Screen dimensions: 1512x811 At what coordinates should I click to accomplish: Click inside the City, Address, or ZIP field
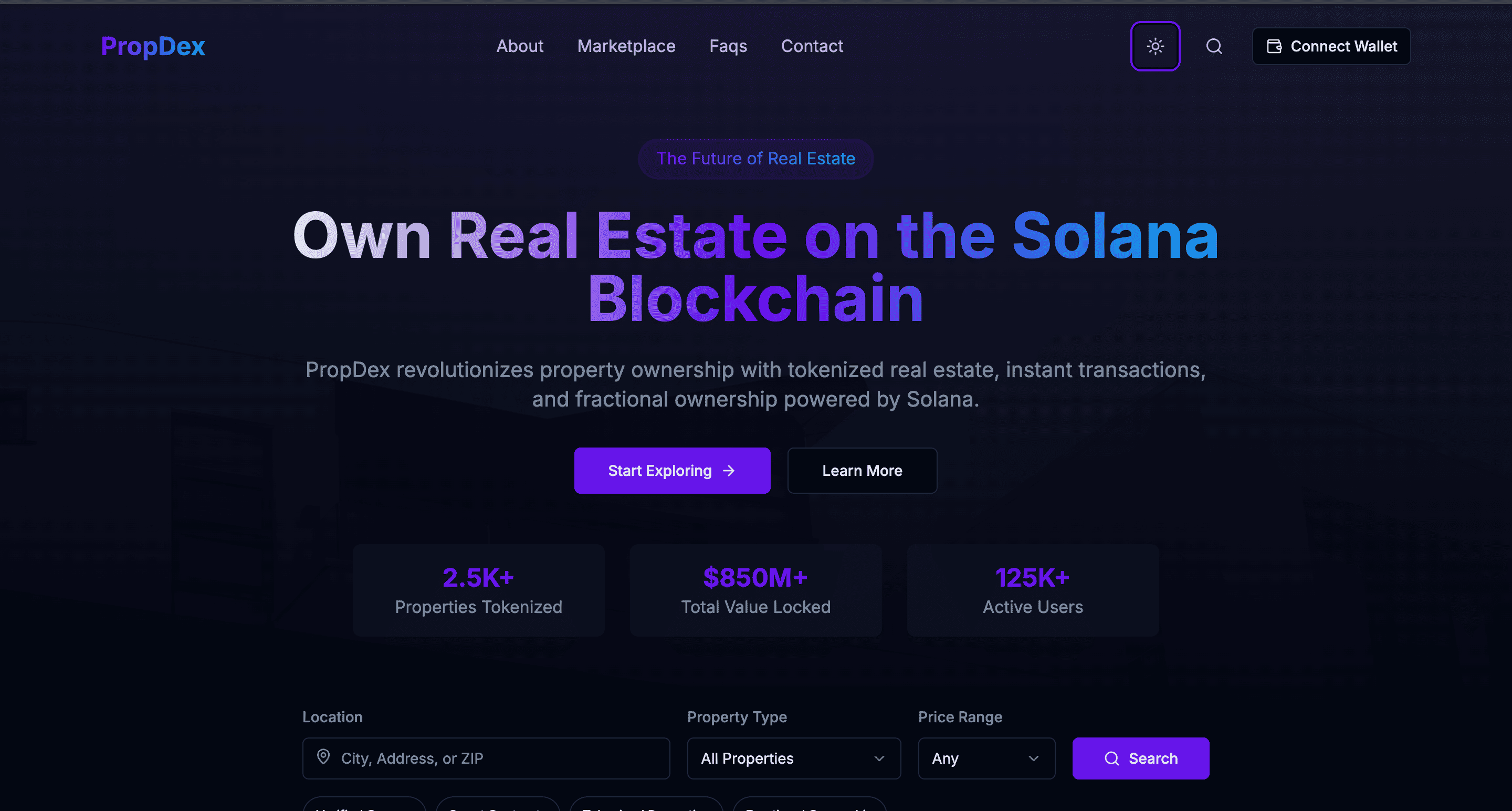tap(486, 758)
